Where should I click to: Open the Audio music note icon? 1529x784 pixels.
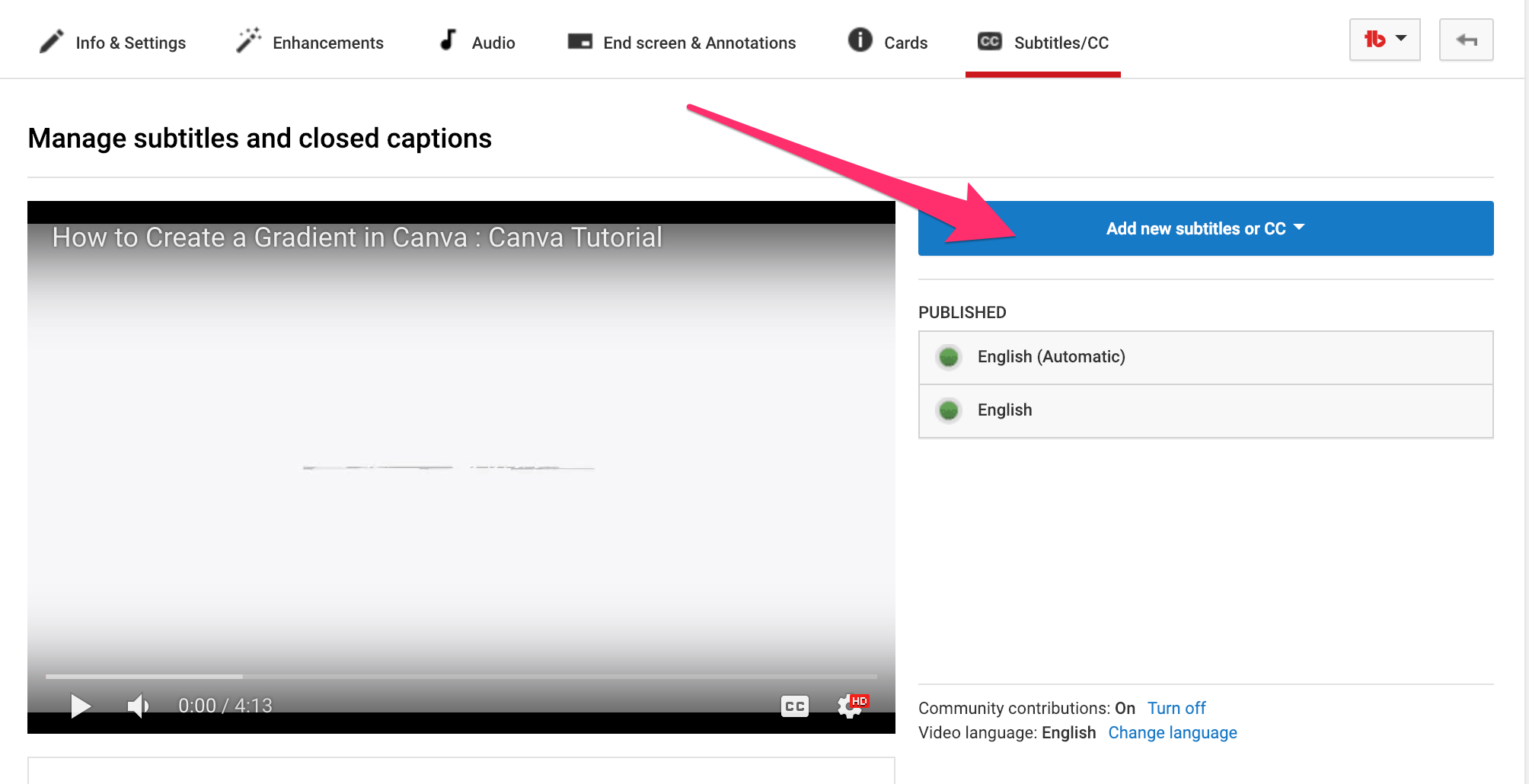(448, 40)
